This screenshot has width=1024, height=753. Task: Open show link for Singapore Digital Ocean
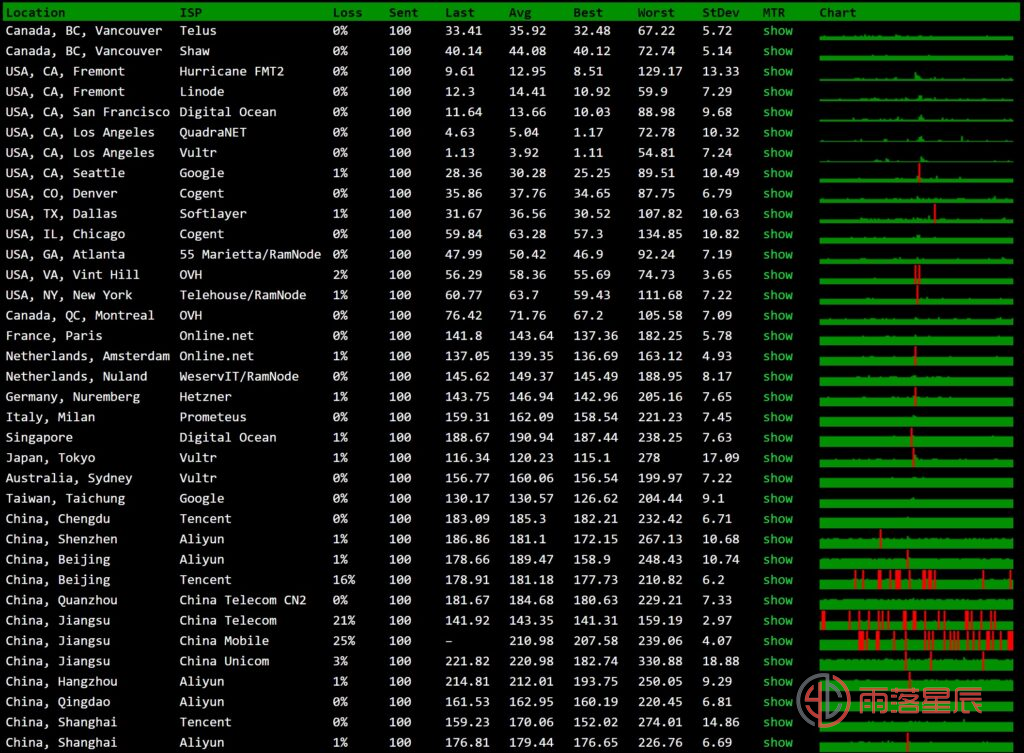[x=778, y=437]
